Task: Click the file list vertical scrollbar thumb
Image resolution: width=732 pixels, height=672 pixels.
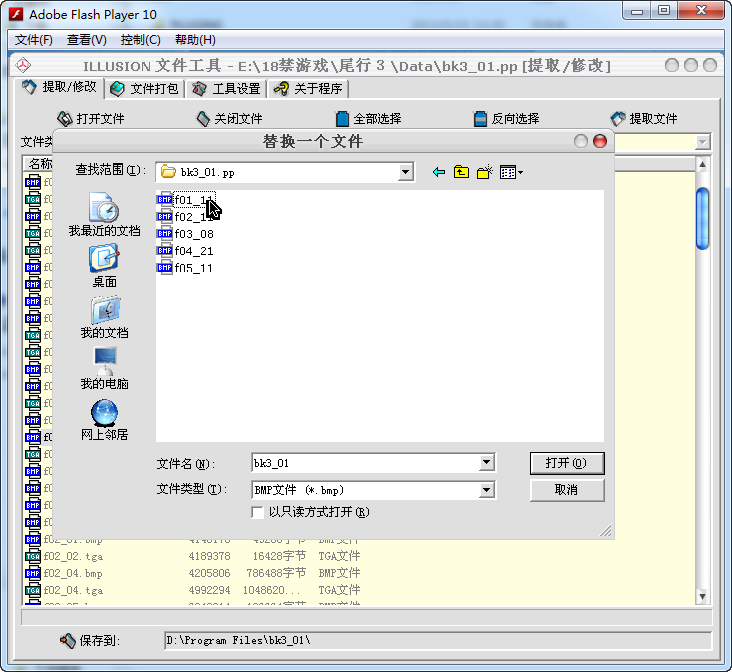Action: (x=702, y=218)
